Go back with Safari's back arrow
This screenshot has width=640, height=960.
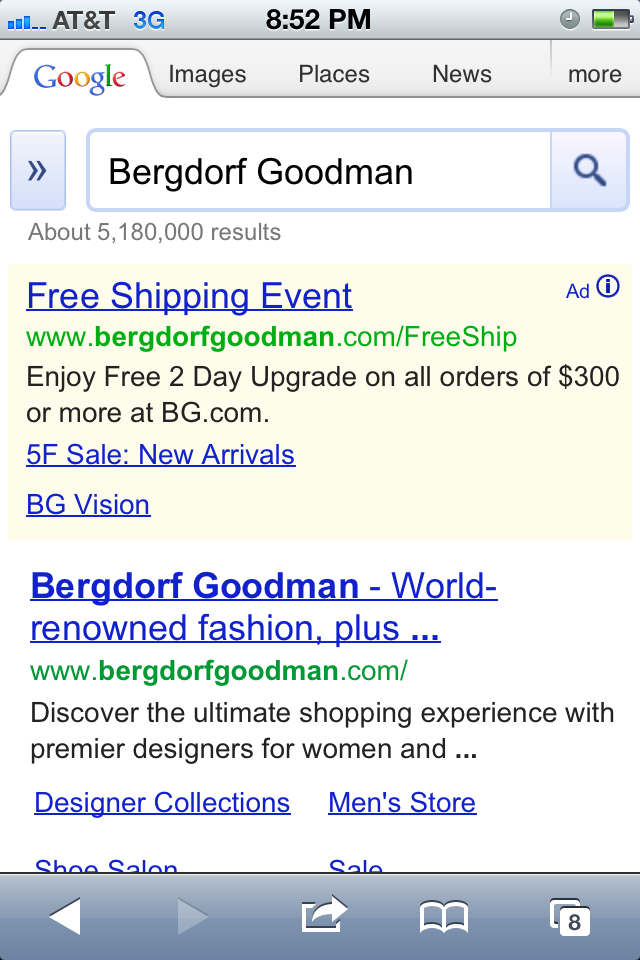click(65, 916)
